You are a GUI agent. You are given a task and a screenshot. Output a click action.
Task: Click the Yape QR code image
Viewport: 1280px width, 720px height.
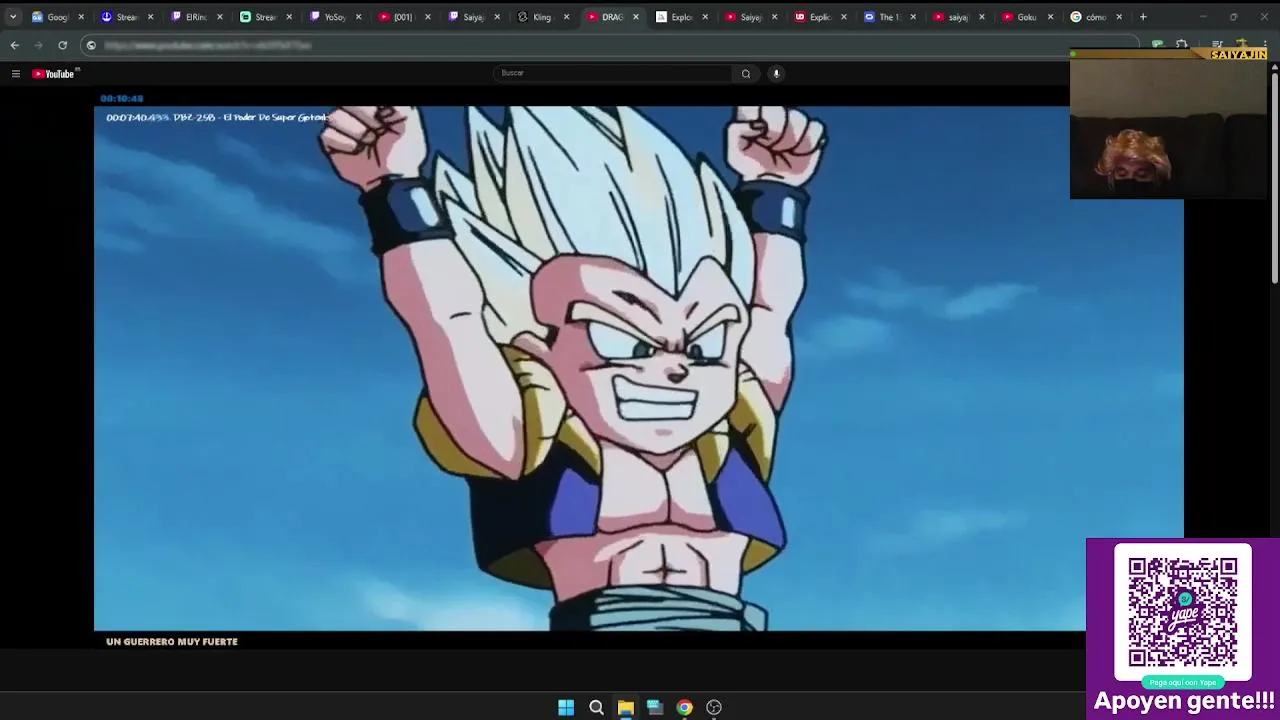[1183, 612]
